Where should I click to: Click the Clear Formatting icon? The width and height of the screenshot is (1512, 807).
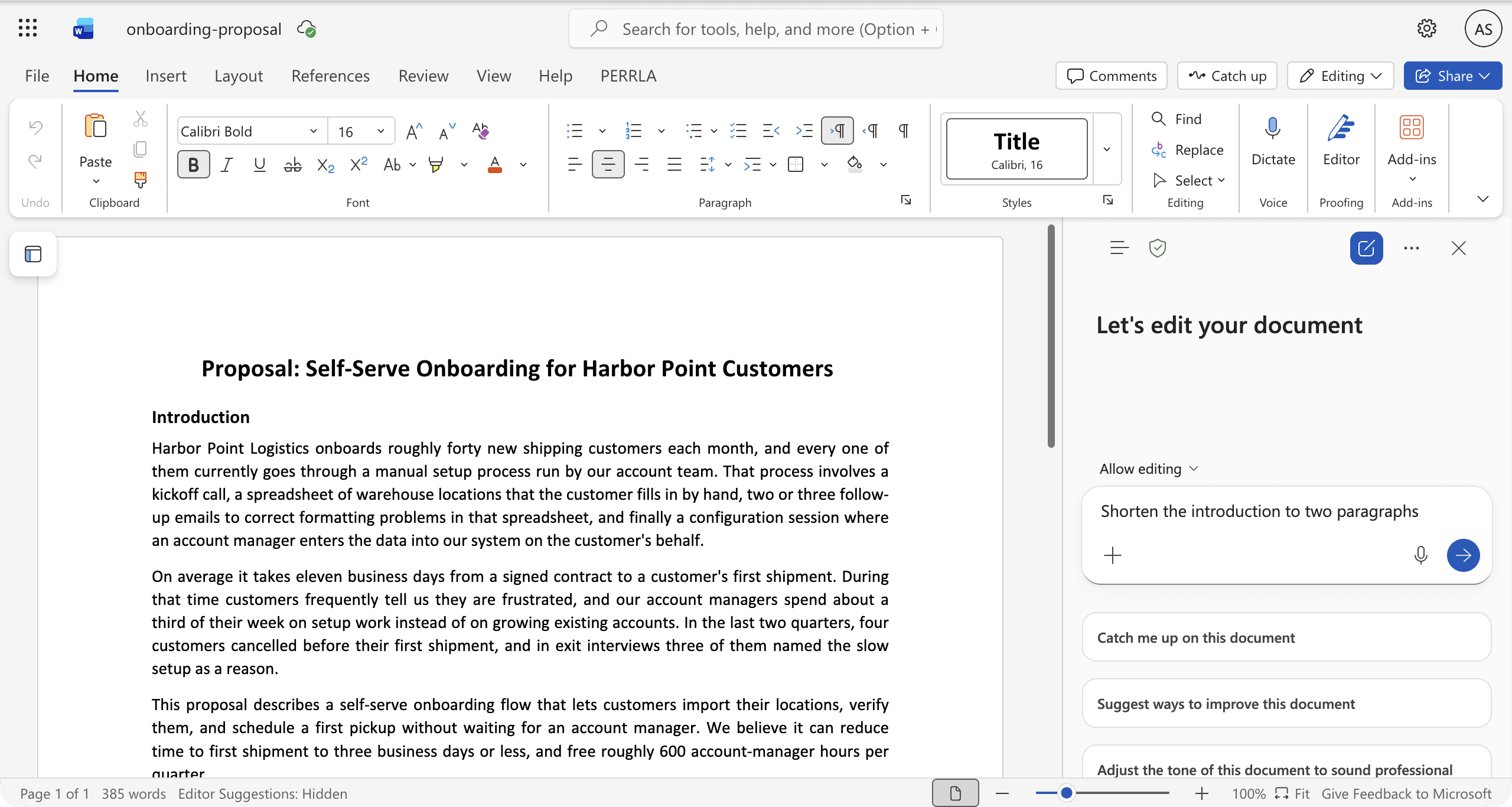481,131
